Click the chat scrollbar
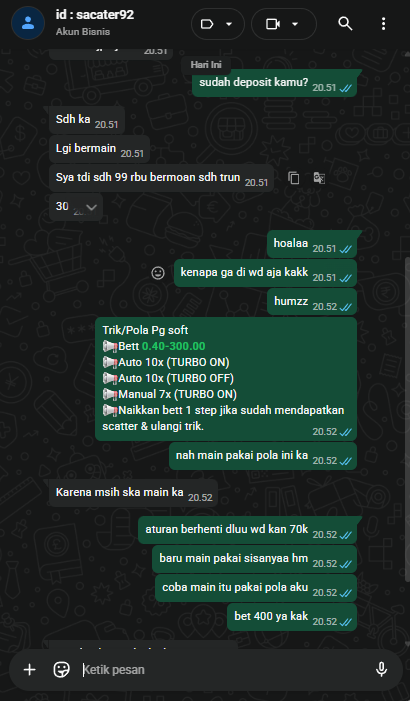410x701 pixels. coord(407,447)
